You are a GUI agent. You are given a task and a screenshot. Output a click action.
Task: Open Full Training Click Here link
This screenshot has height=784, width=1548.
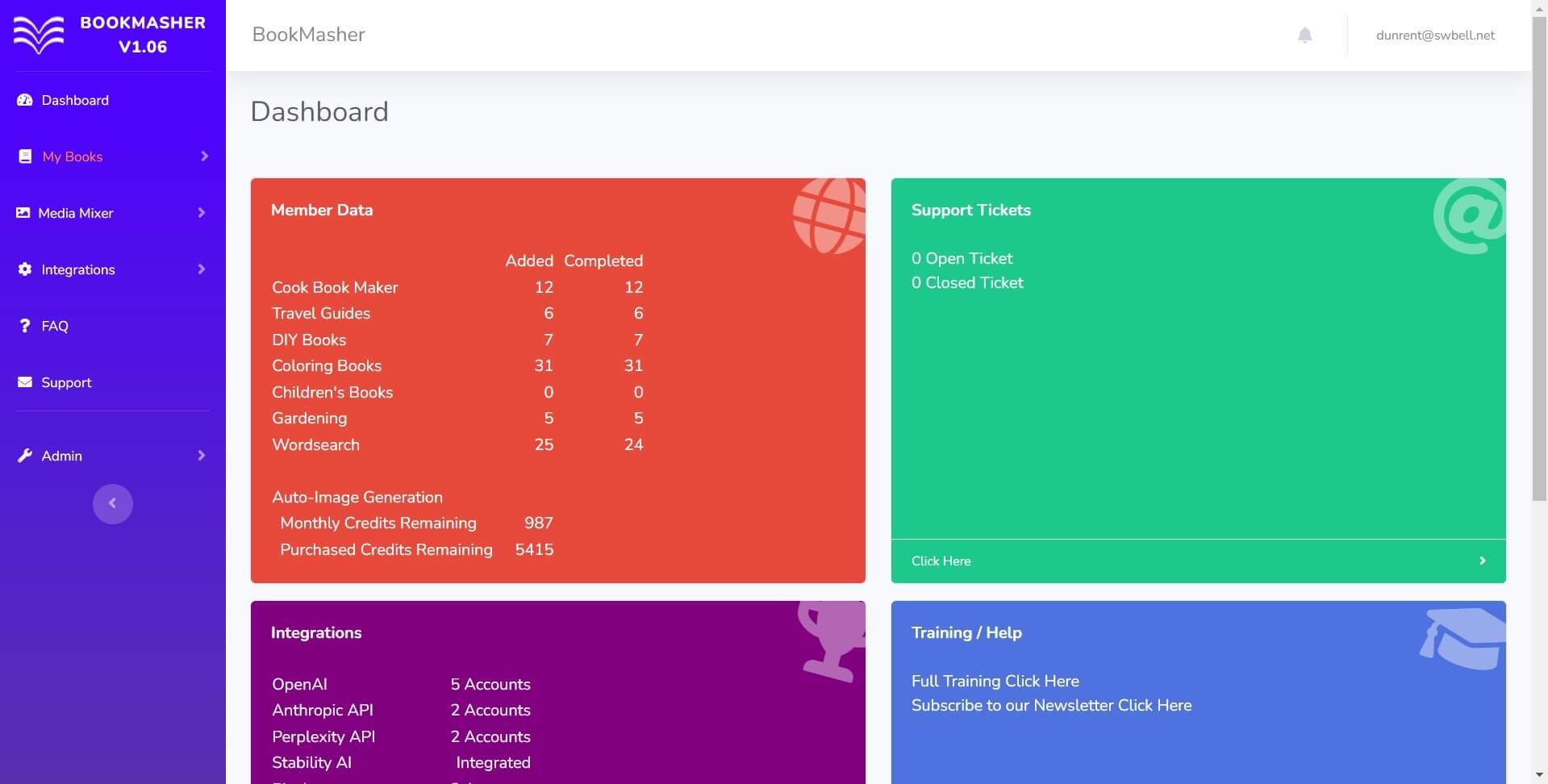pos(995,681)
